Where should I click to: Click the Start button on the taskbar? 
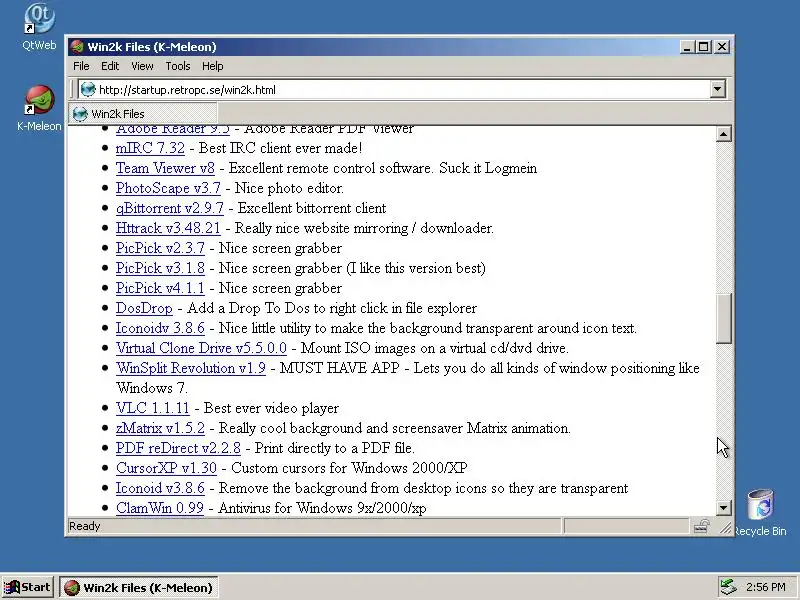28,587
